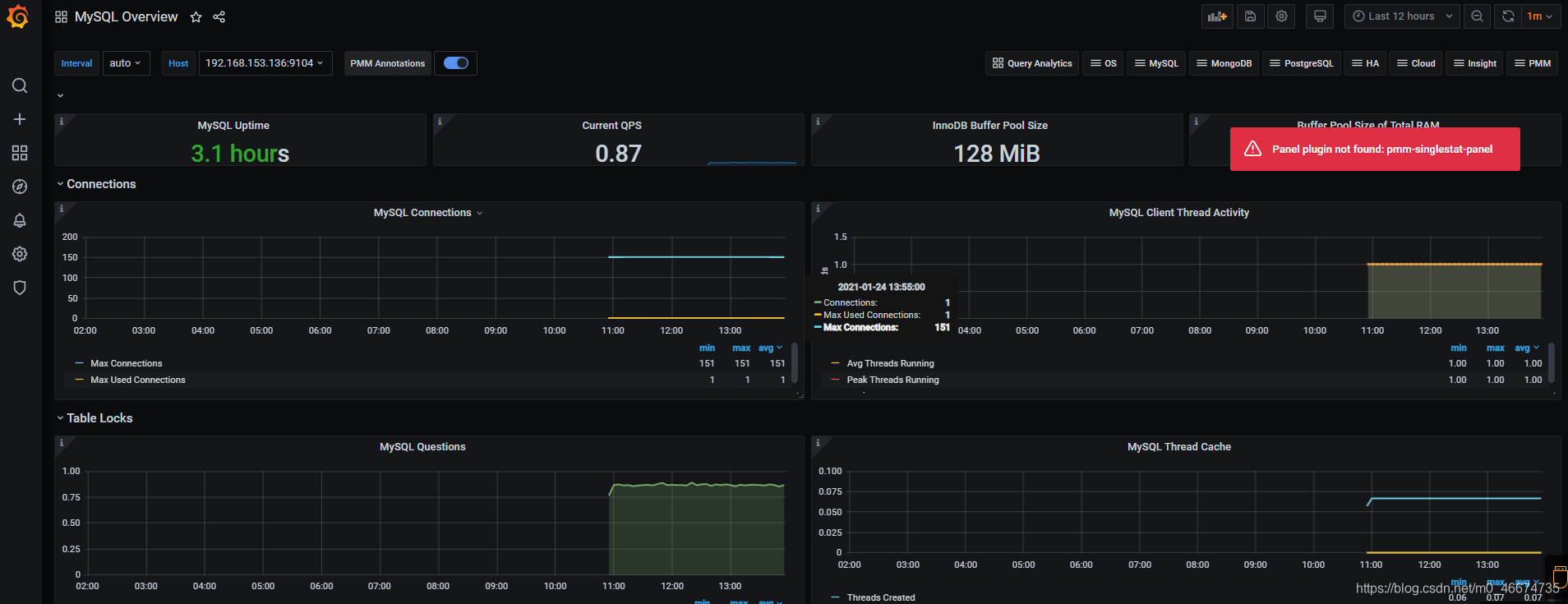This screenshot has height=604, width=1568.
Task: Expand the collapsed row chevron under Interval
Action: tap(60, 95)
